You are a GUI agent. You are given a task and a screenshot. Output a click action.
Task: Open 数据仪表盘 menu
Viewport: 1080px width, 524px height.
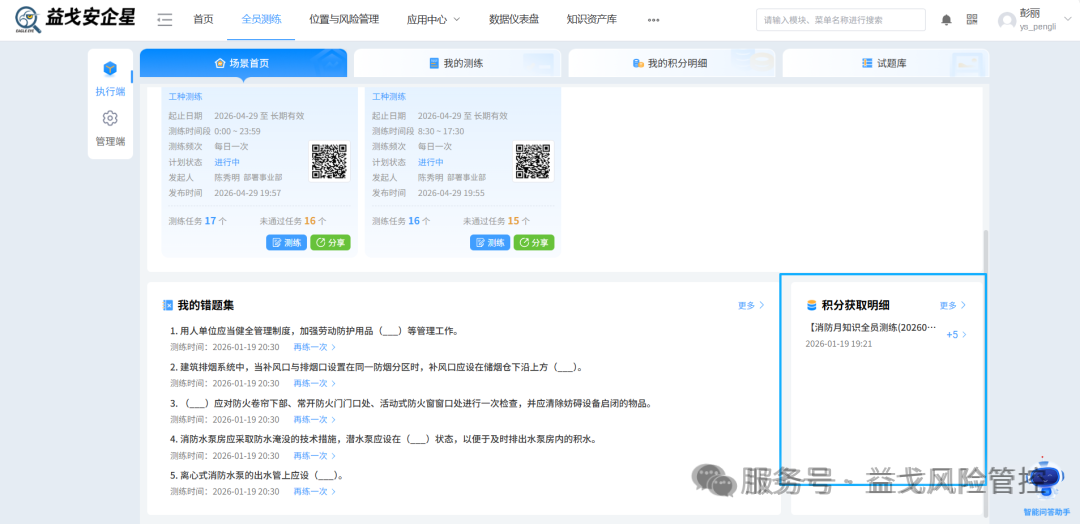click(x=514, y=20)
